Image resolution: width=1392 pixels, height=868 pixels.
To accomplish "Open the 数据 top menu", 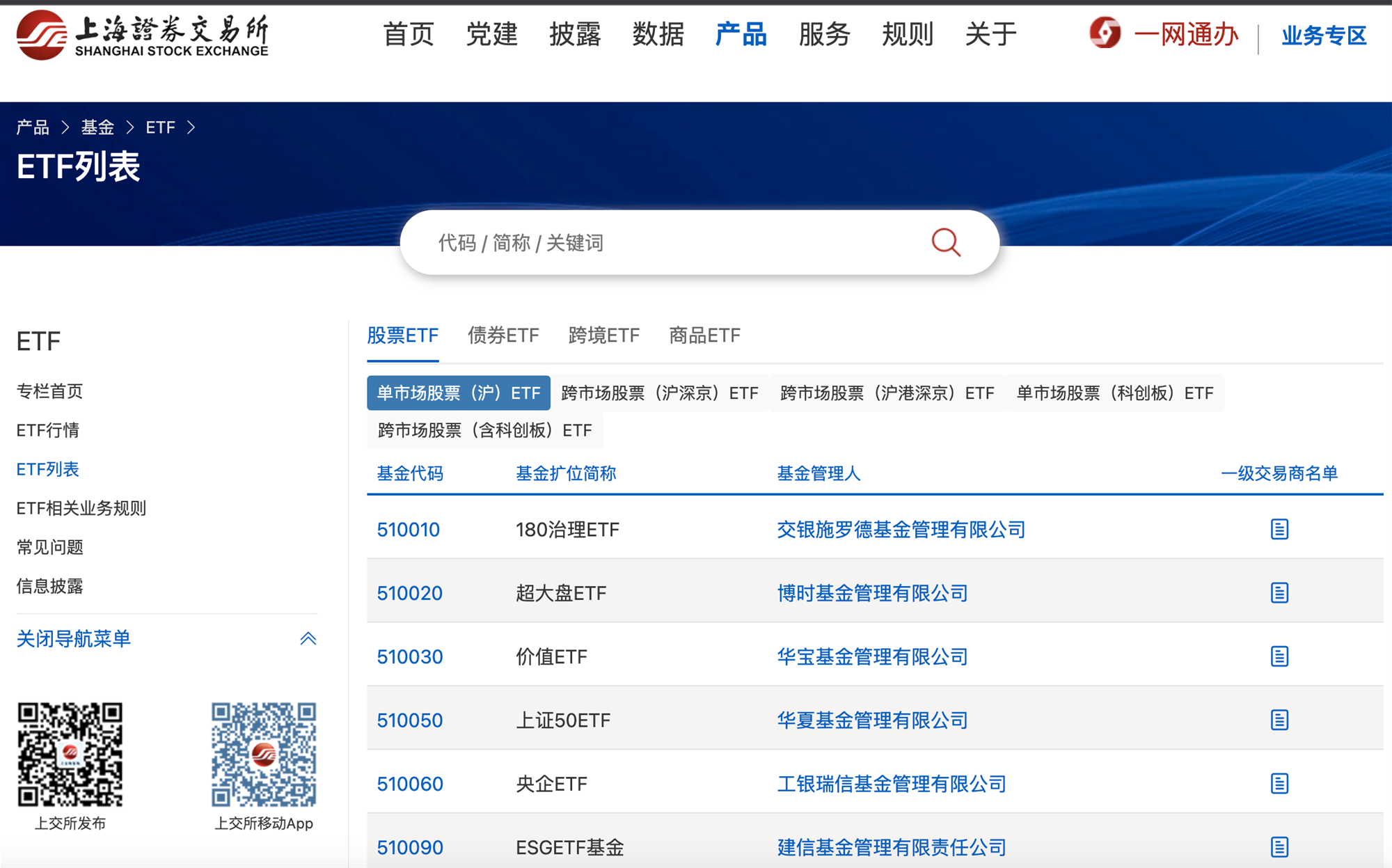I will (658, 34).
